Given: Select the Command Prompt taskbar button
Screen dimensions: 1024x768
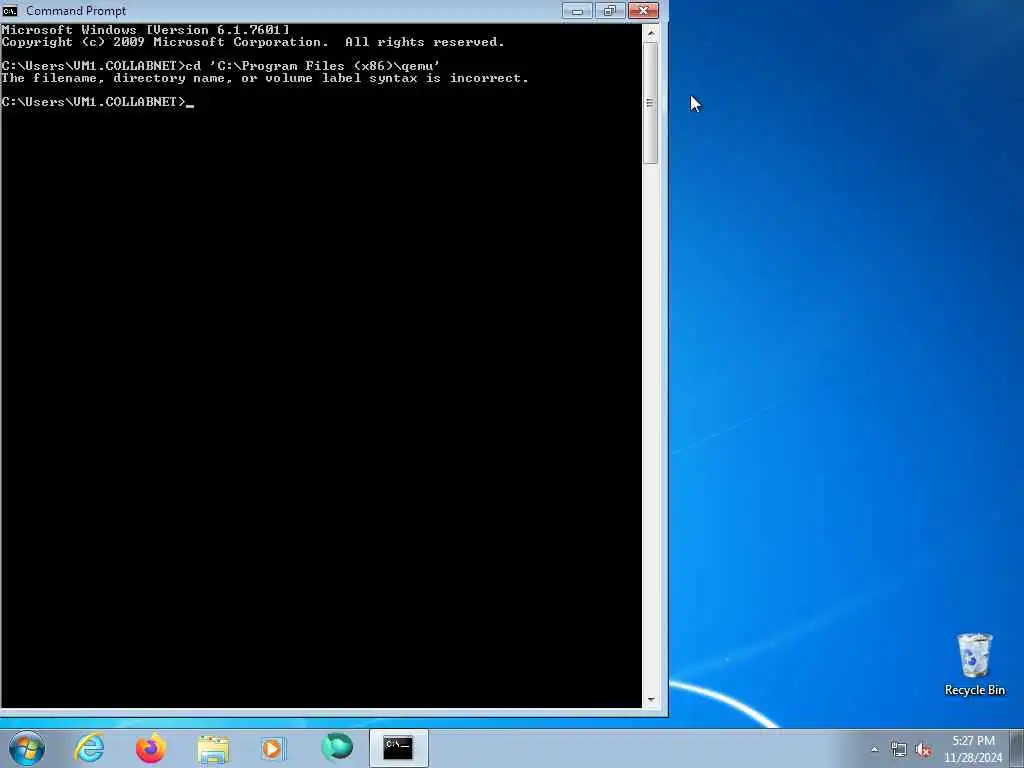Looking at the screenshot, I should point(398,748).
